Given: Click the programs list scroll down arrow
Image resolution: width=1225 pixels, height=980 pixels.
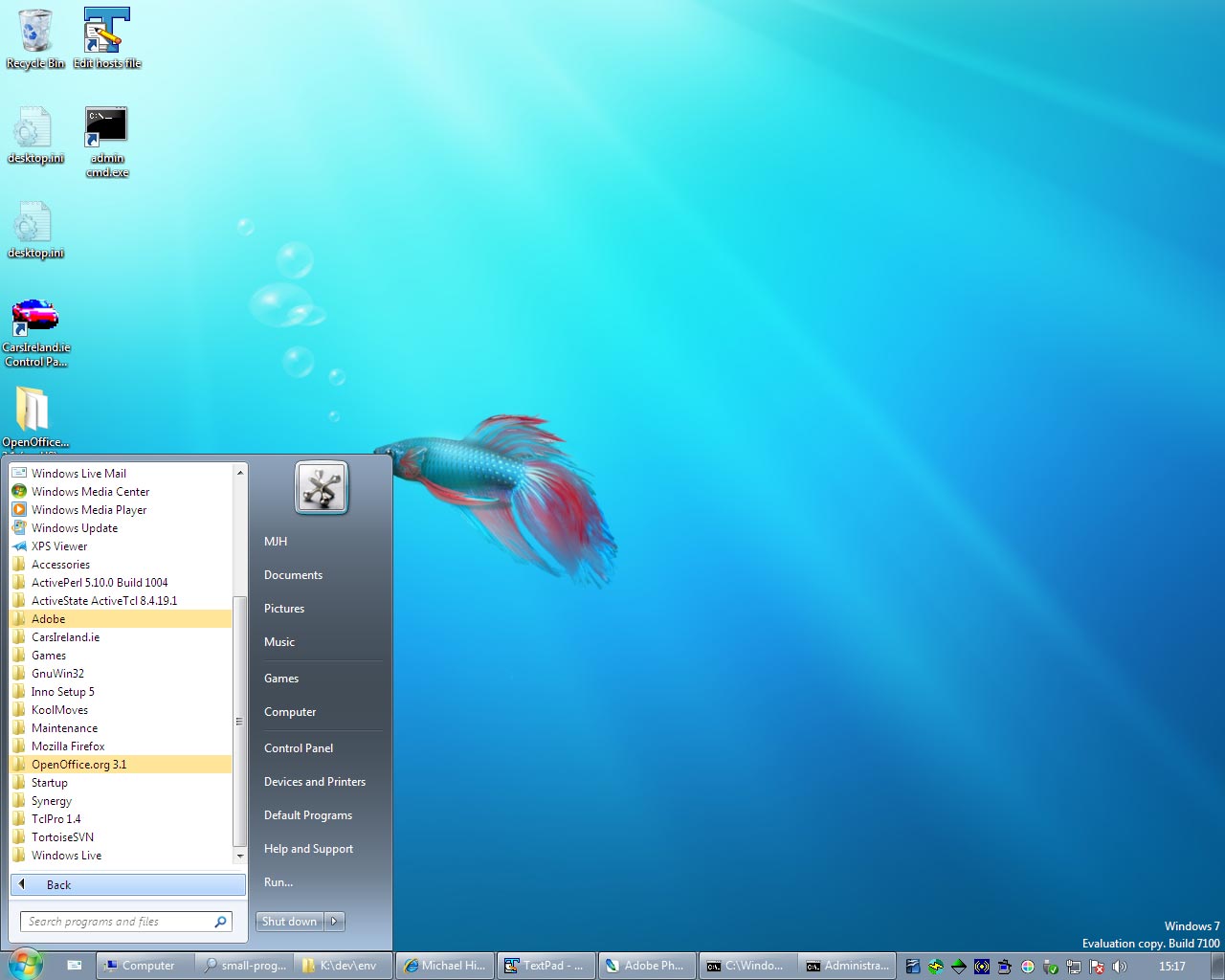Looking at the screenshot, I should point(240,857).
